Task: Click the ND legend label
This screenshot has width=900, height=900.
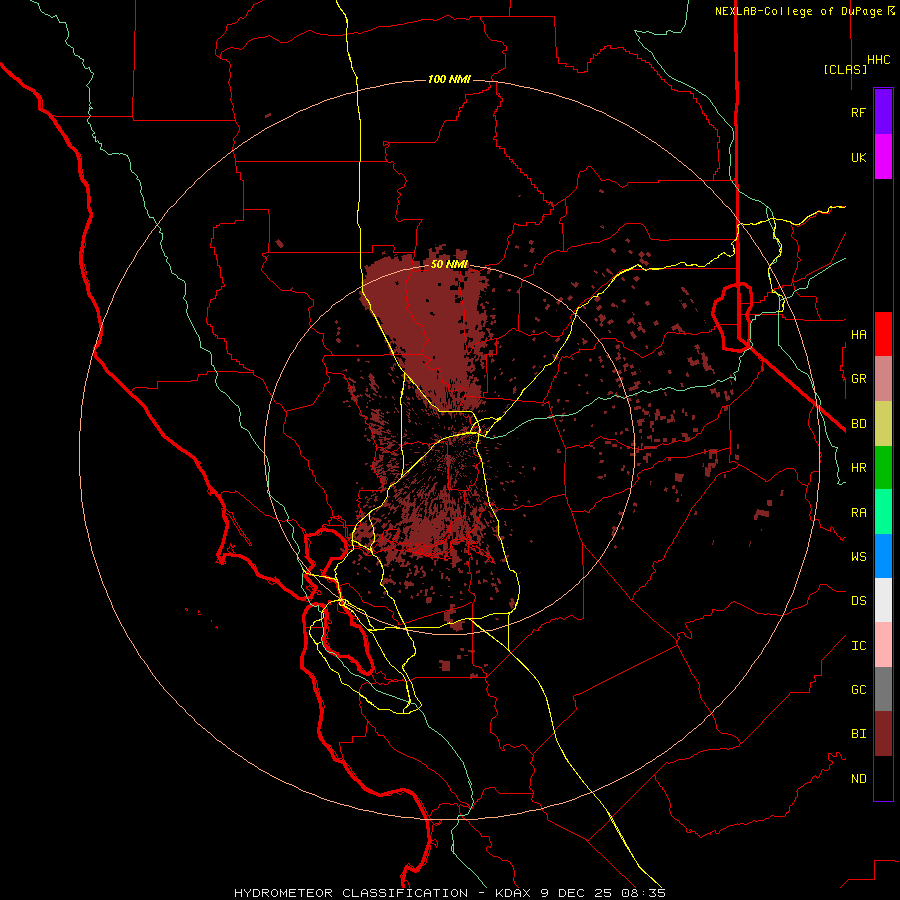Action: pos(858,779)
